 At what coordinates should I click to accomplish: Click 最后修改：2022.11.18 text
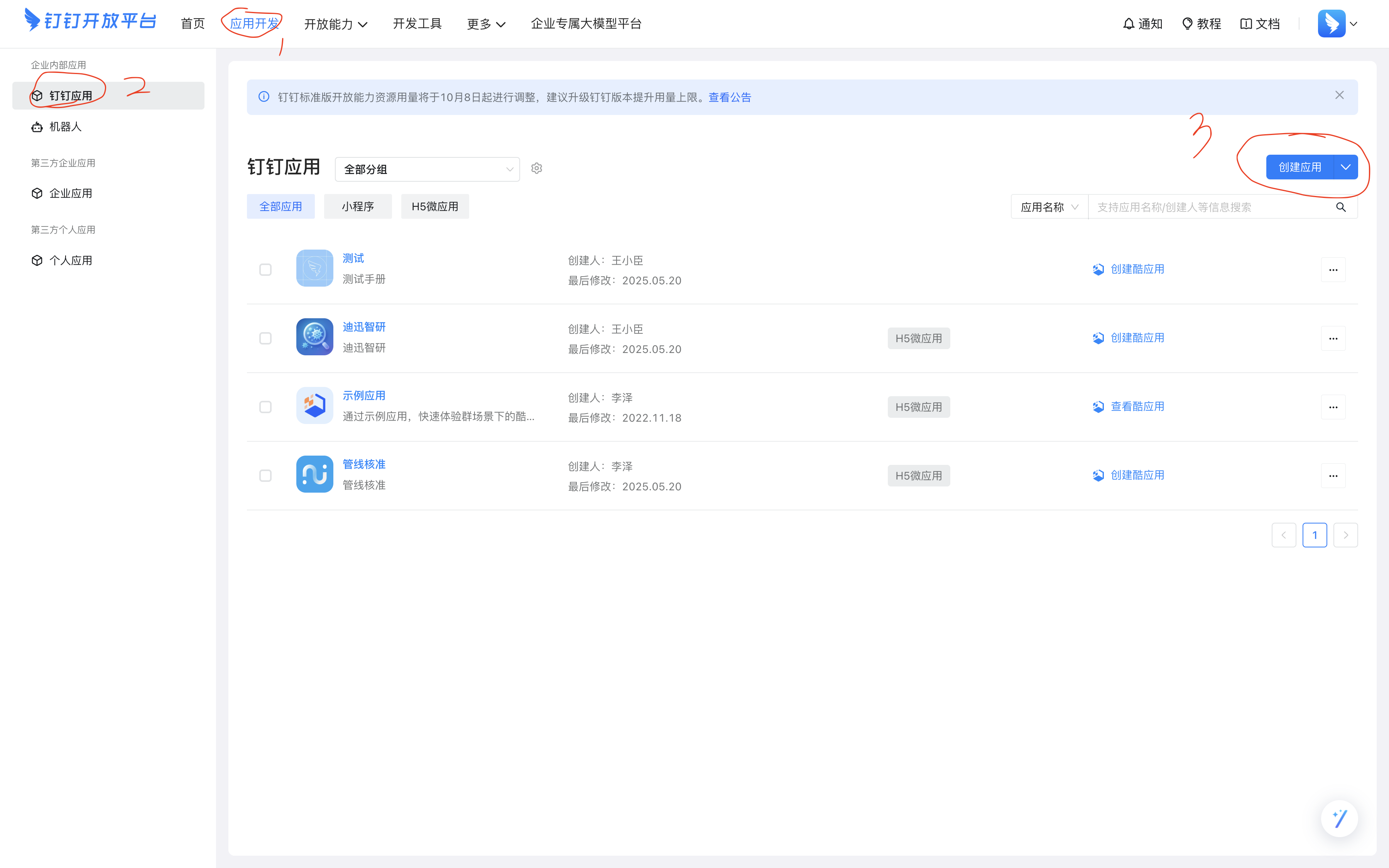click(x=625, y=418)
